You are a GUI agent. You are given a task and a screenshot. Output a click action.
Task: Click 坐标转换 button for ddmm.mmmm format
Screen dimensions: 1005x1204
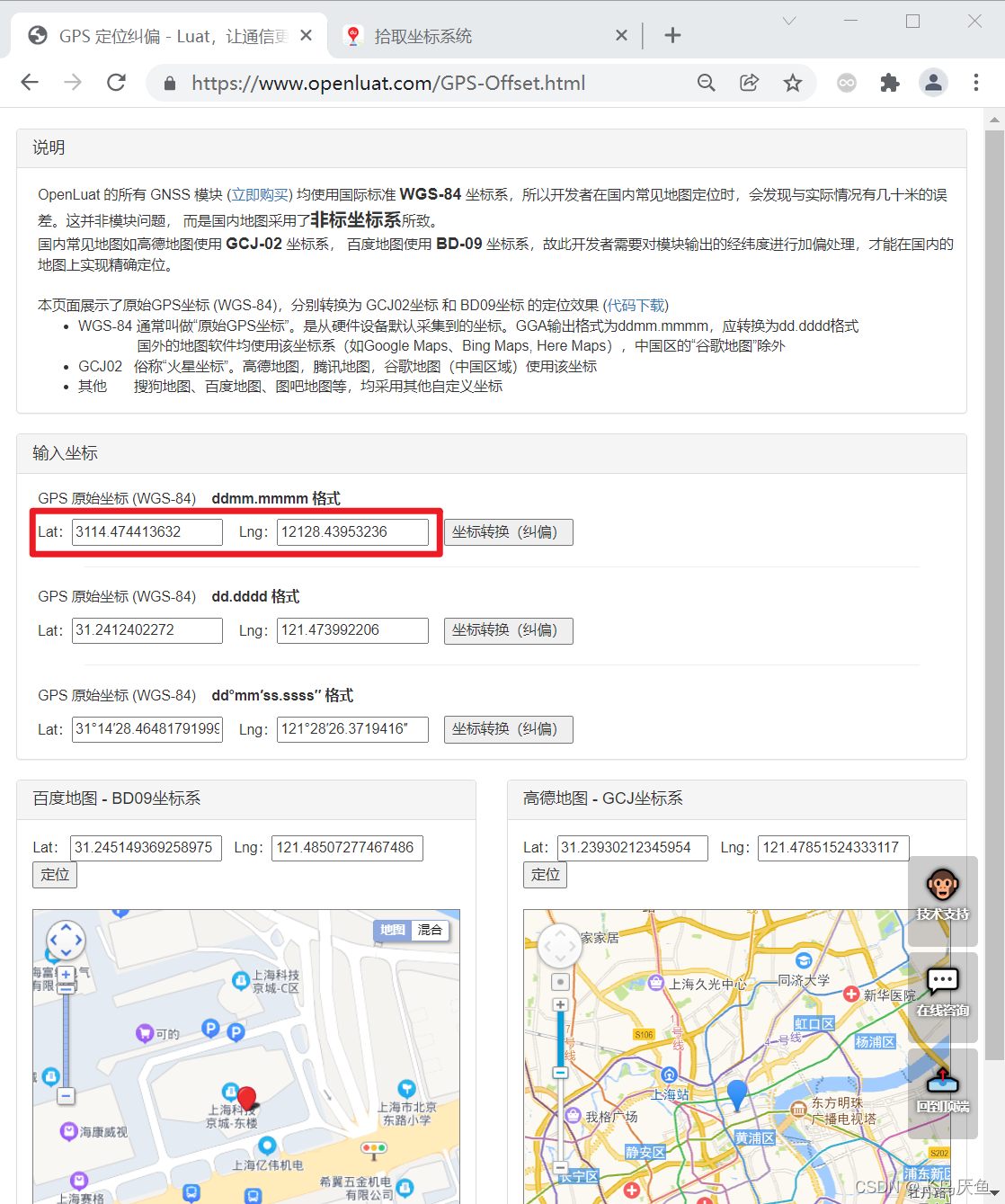point(508,531)
